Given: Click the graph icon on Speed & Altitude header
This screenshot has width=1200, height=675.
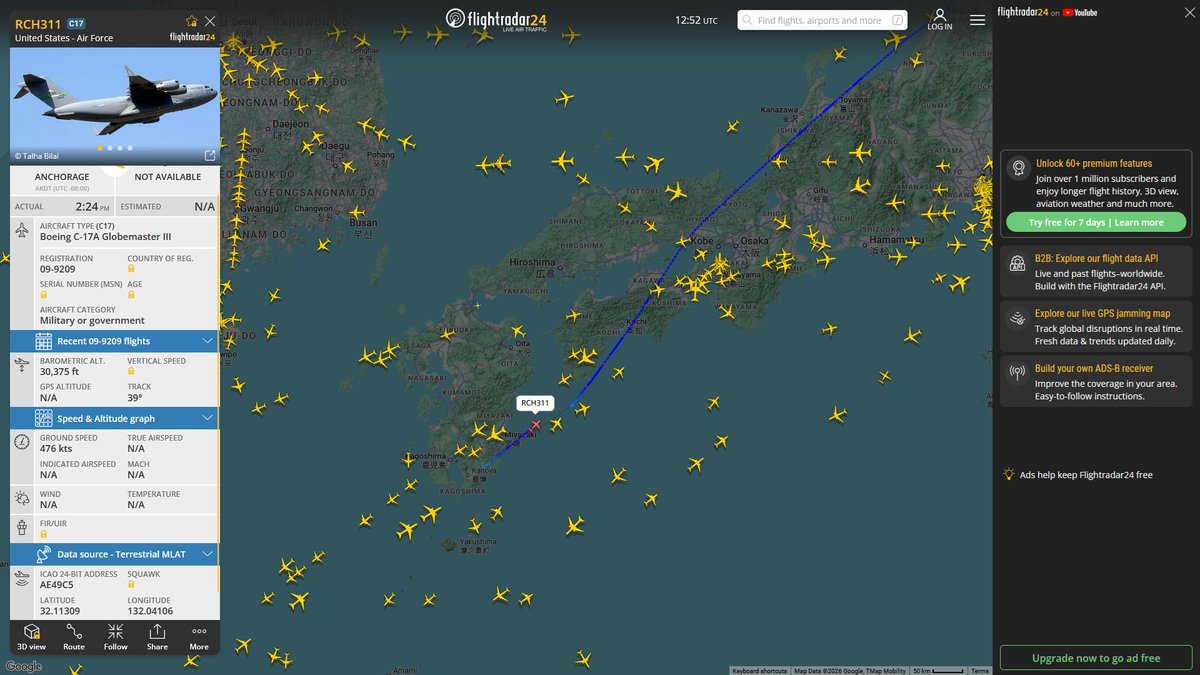Looking at the screenshot, I should (44, 418).
